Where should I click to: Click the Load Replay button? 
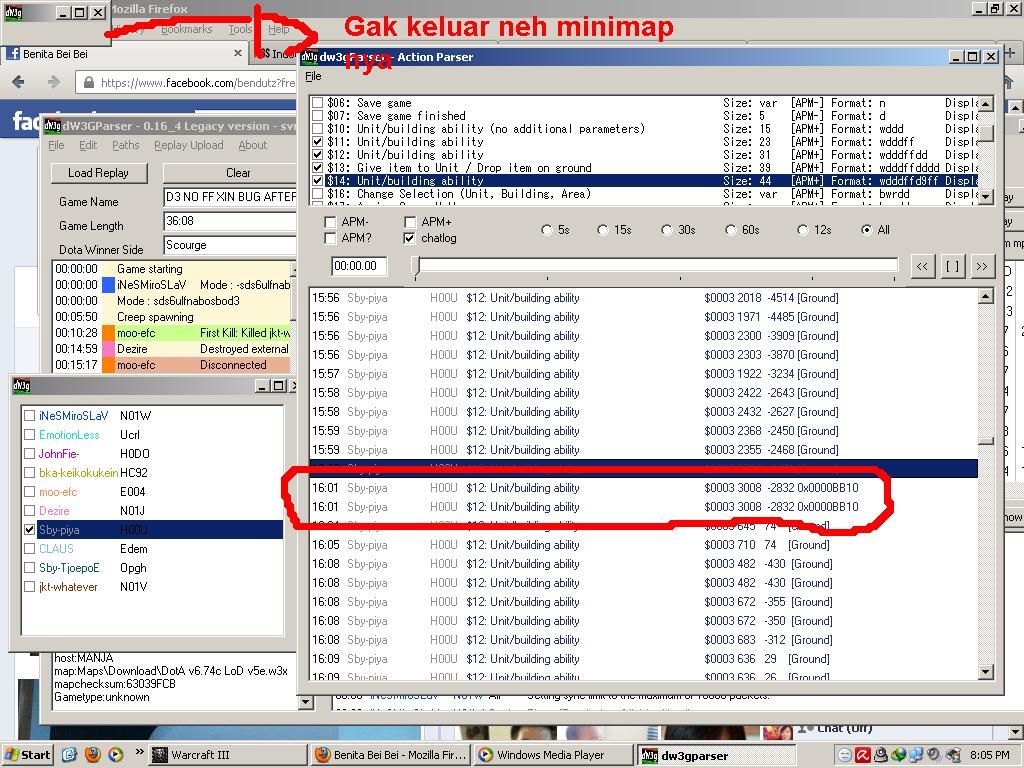coord(99,173)
